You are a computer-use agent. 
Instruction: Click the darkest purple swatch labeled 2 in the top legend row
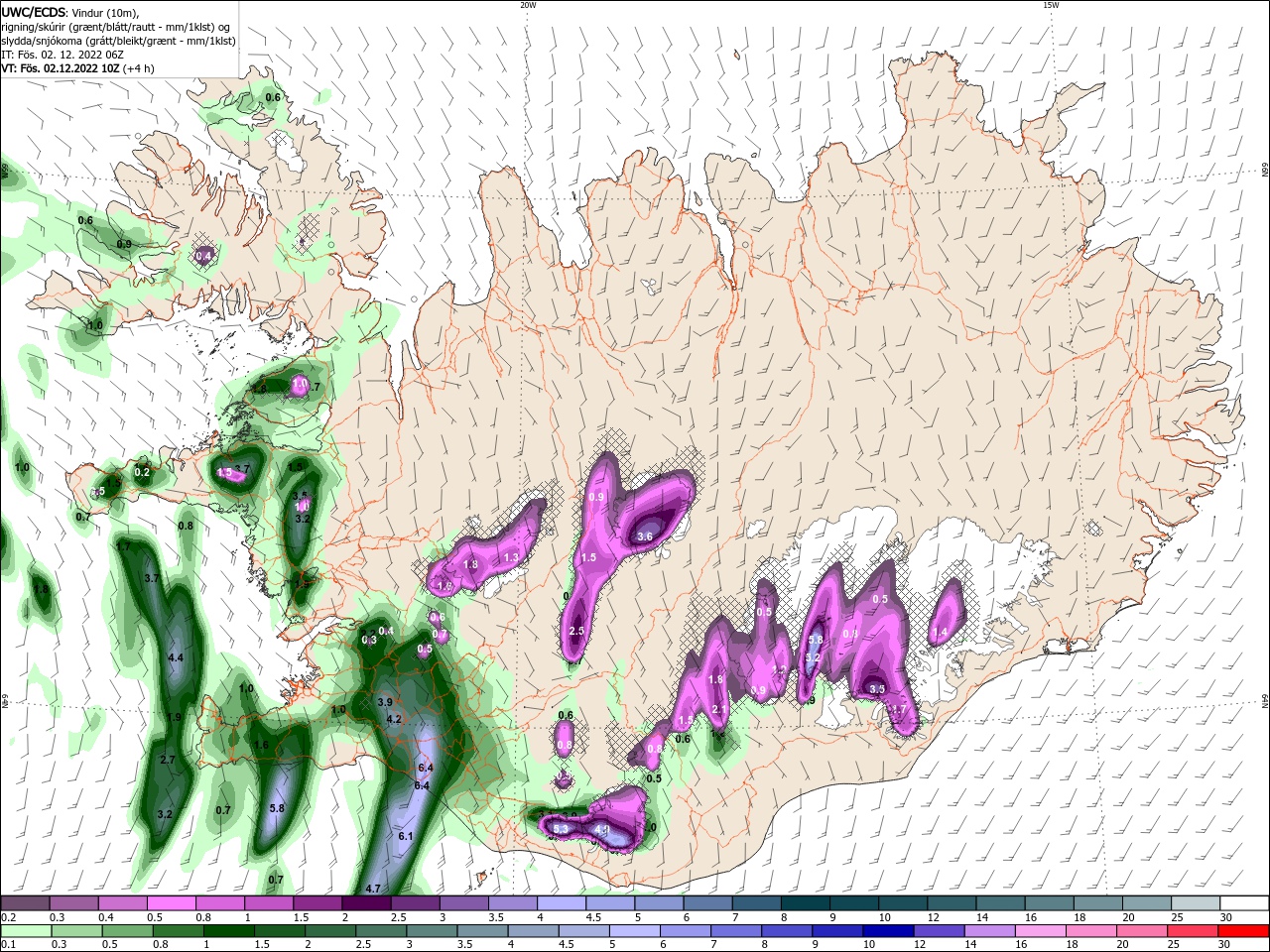click(365, 903)
